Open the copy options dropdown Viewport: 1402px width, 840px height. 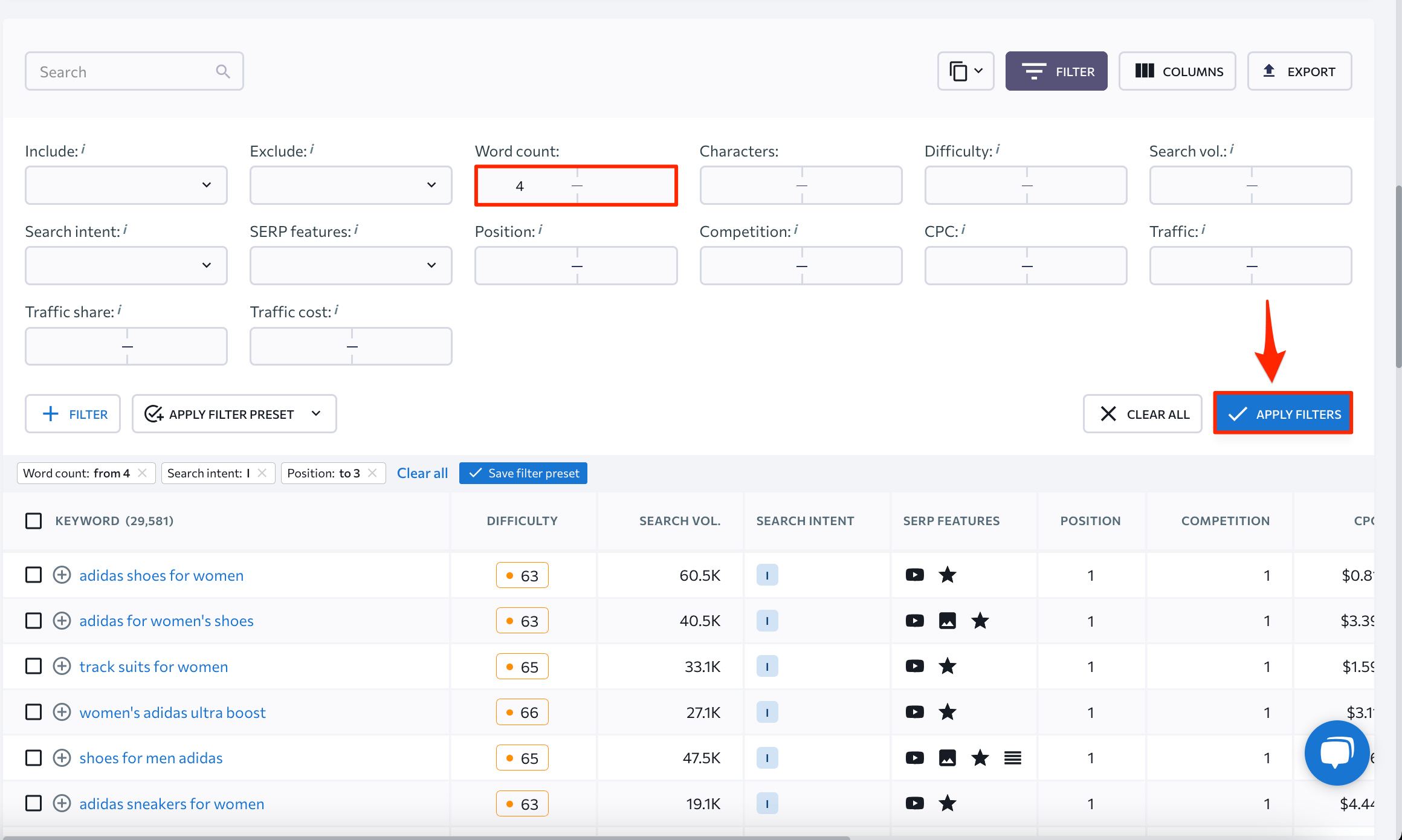tap(966, 71)
